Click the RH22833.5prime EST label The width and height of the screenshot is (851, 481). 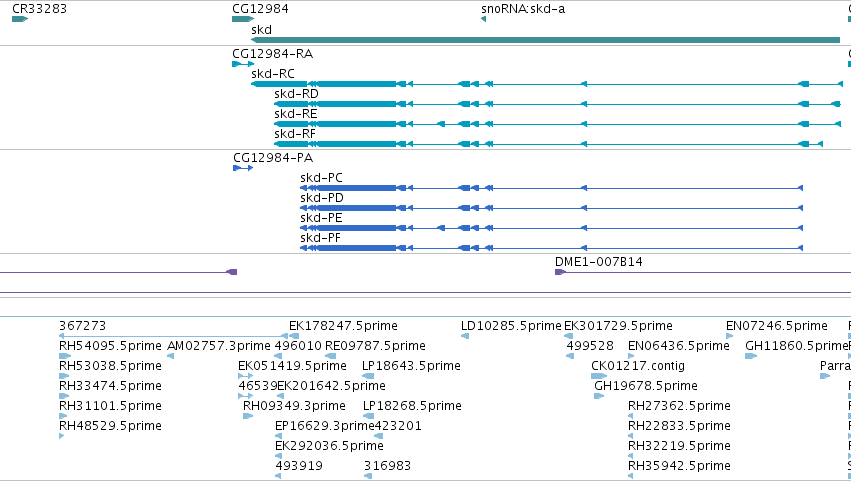(679, 426)
